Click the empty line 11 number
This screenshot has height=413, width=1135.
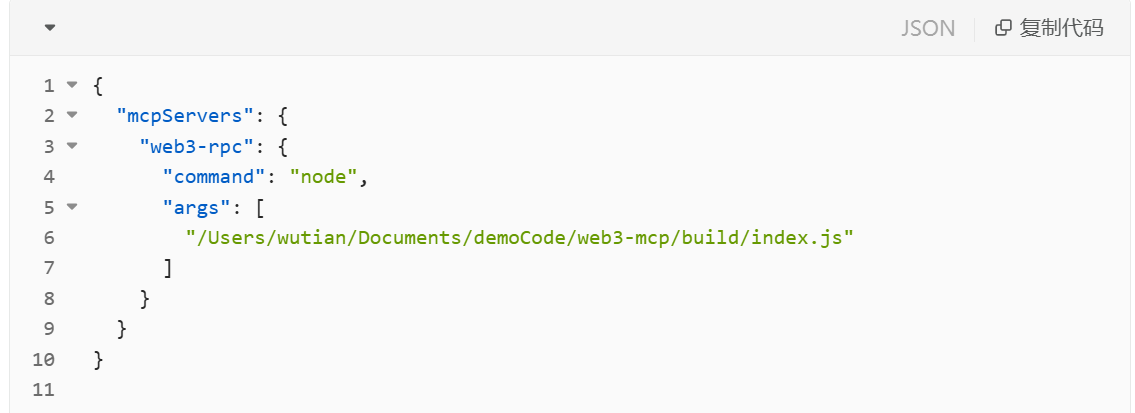tap(44, 390)
